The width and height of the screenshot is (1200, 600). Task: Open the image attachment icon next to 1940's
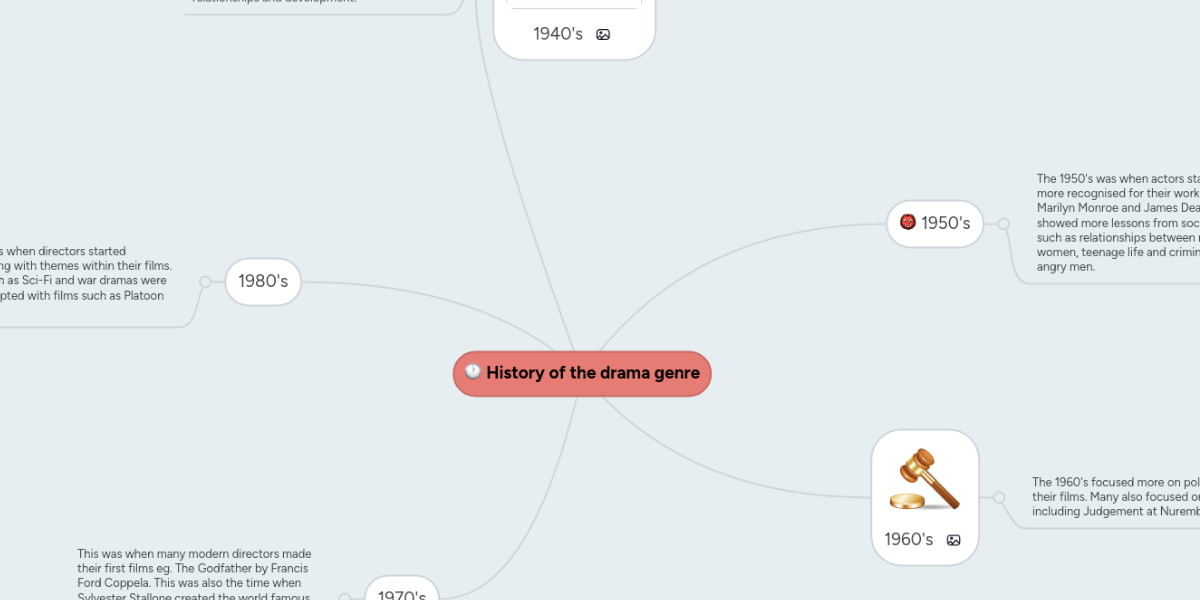point(603,34)
